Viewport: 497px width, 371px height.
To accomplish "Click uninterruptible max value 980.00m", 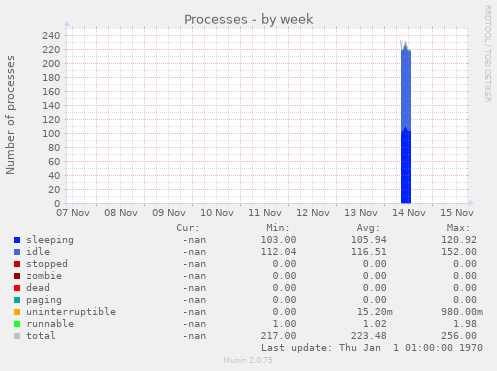I will coord(462,312).
